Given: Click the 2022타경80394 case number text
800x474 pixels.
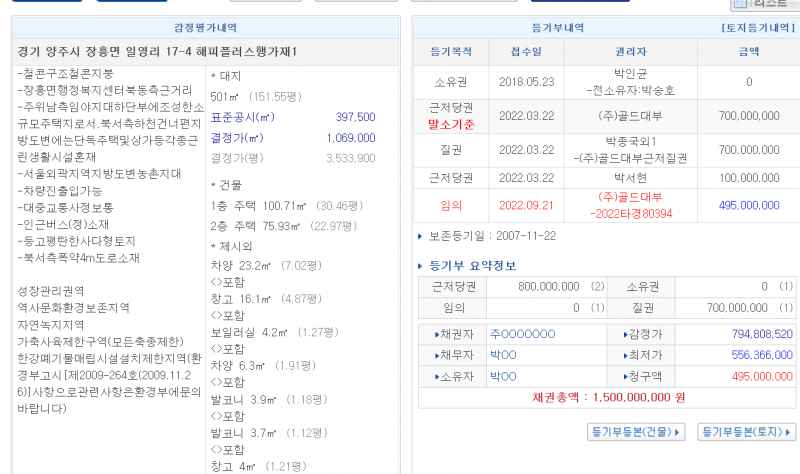Looking at the screenshot, I should pyautogui.click(x=632, y=213).
